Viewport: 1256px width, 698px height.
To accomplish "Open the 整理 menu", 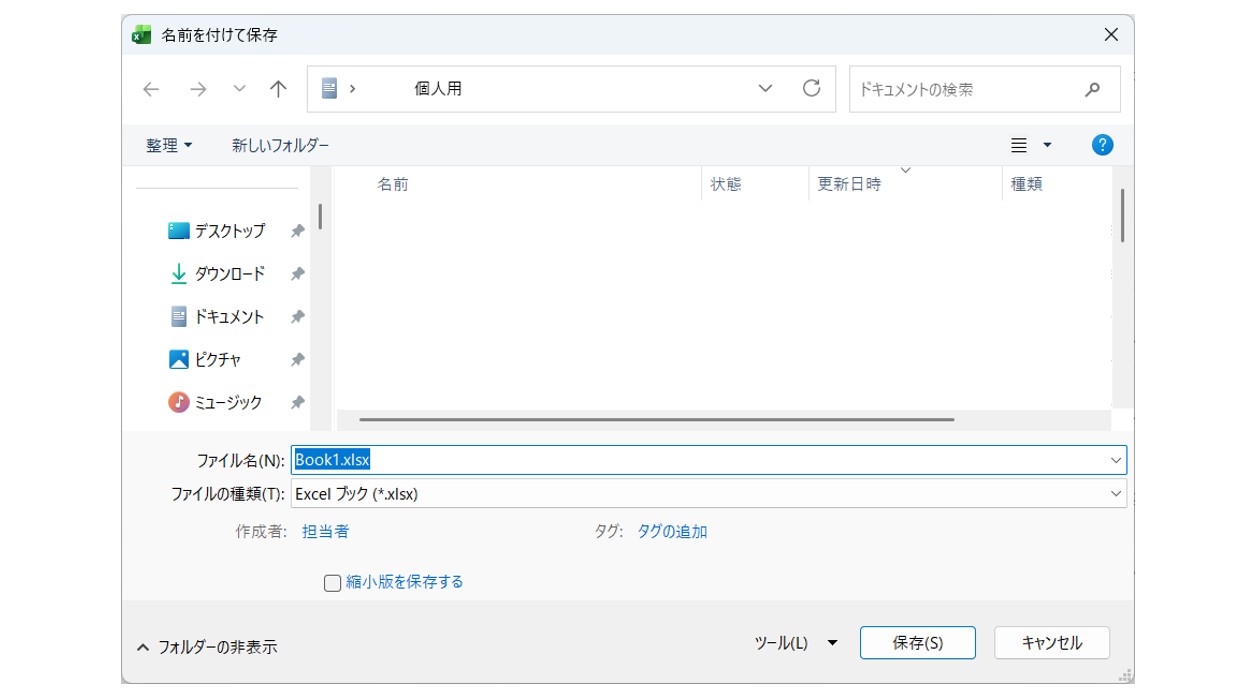I will (163, 144).
